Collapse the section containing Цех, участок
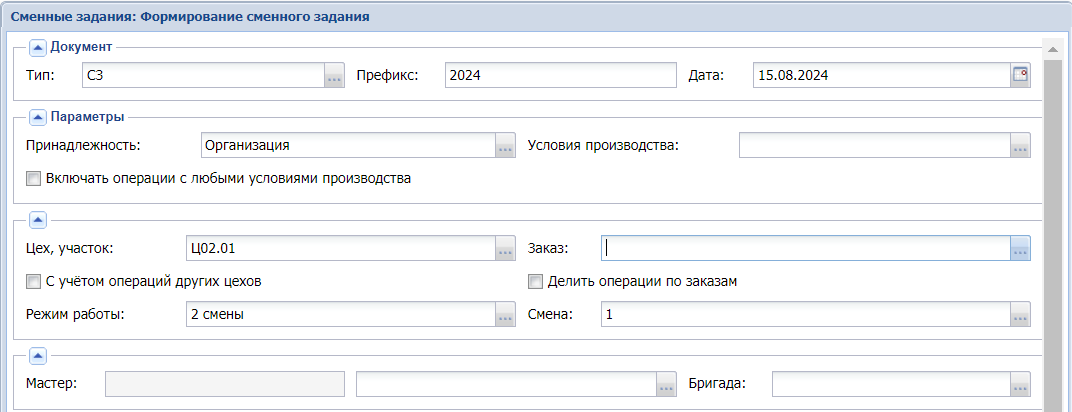1072x412 pixels. coord(38,220)
